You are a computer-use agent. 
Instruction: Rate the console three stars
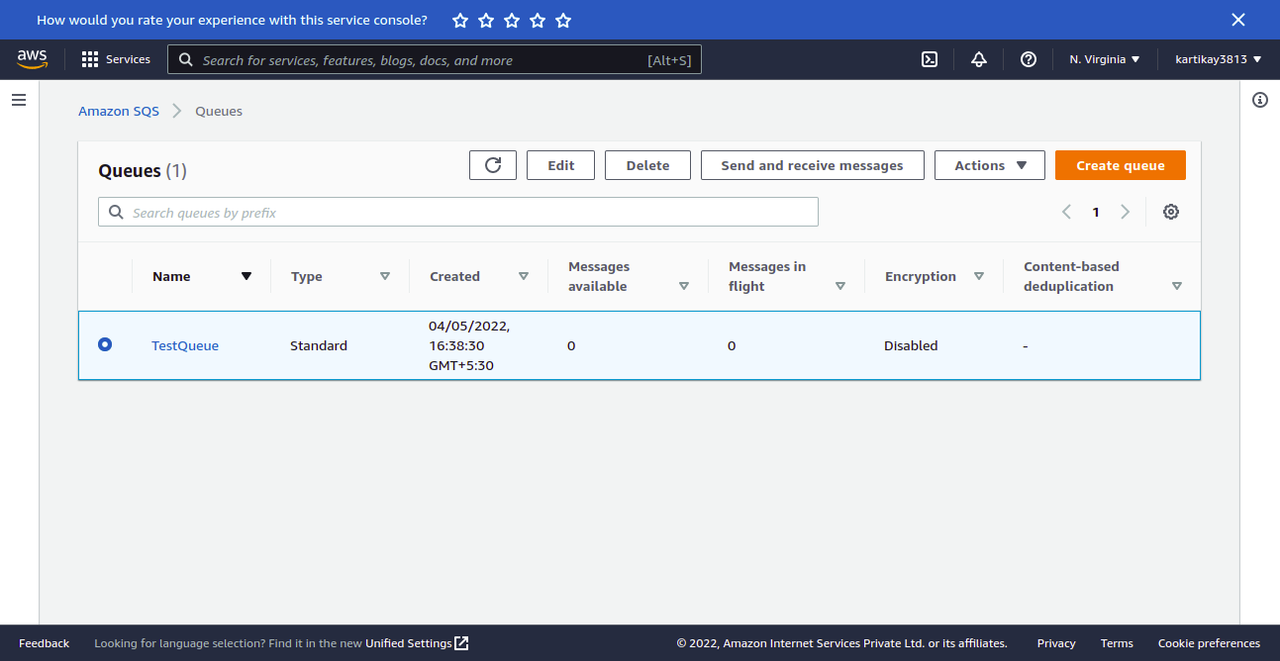pyautogui.click(x=512, y=20)
